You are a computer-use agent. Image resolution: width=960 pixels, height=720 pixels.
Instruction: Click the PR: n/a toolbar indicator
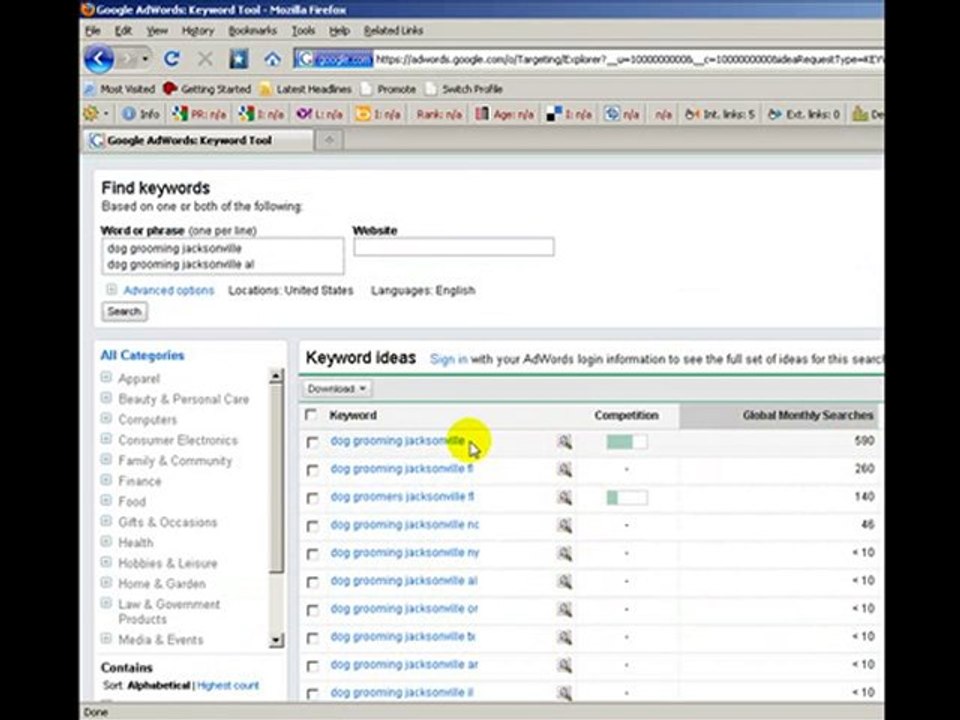(x=199, y=114)
